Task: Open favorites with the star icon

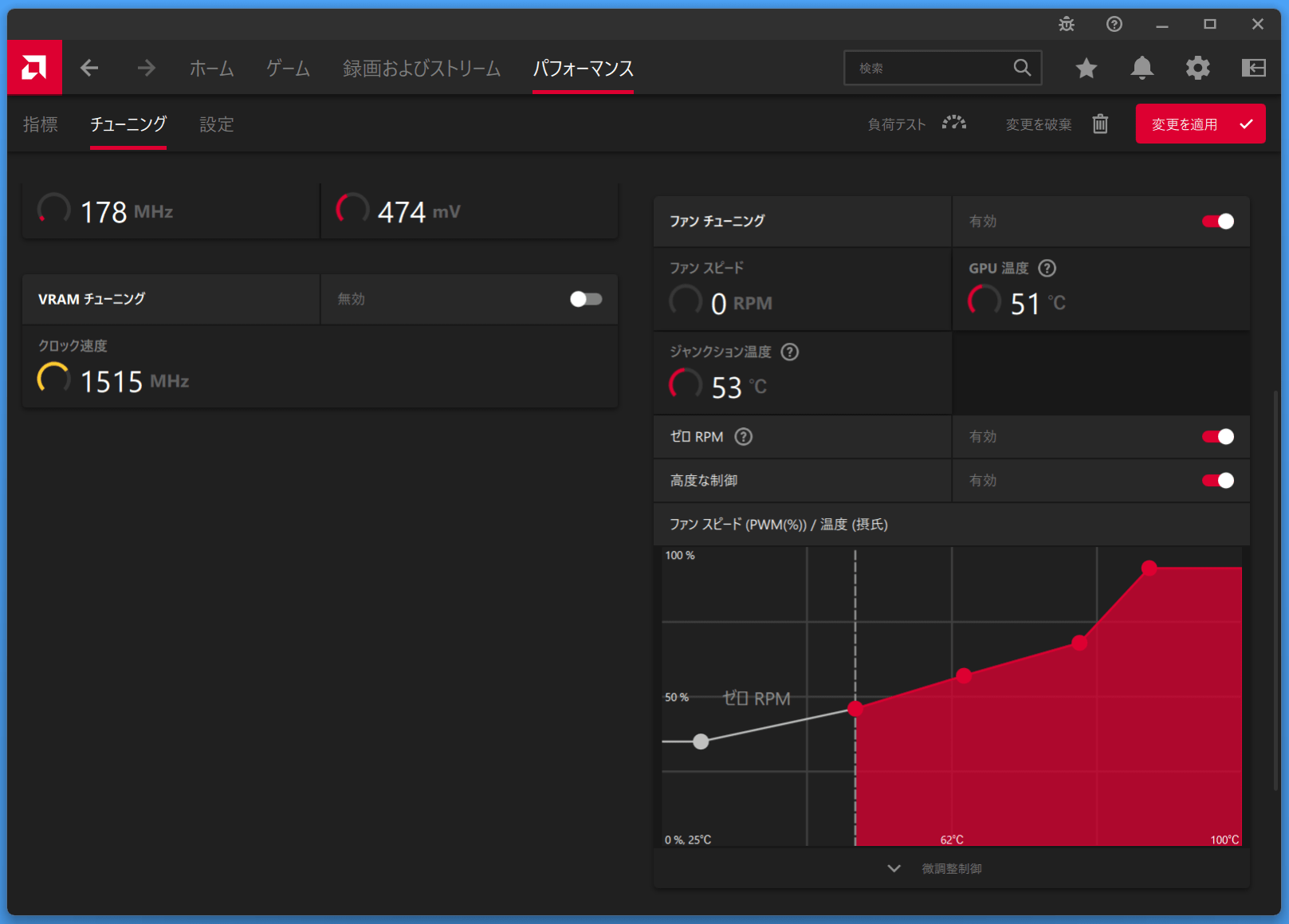Action: point(1086,69)
